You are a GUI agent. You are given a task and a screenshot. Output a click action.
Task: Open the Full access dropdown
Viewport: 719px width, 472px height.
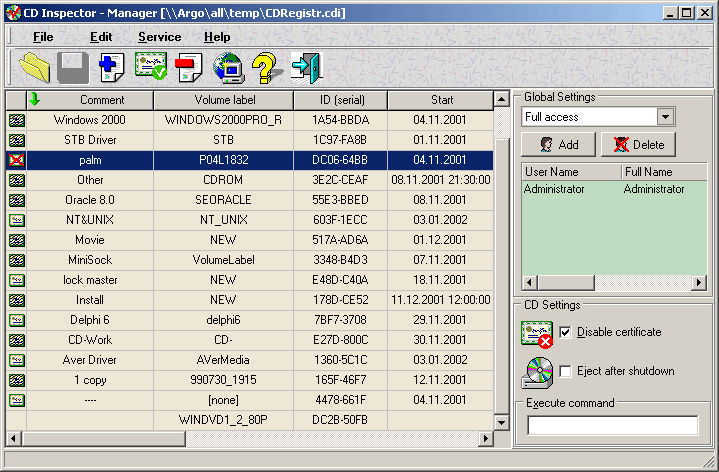(x=665, y=117)
